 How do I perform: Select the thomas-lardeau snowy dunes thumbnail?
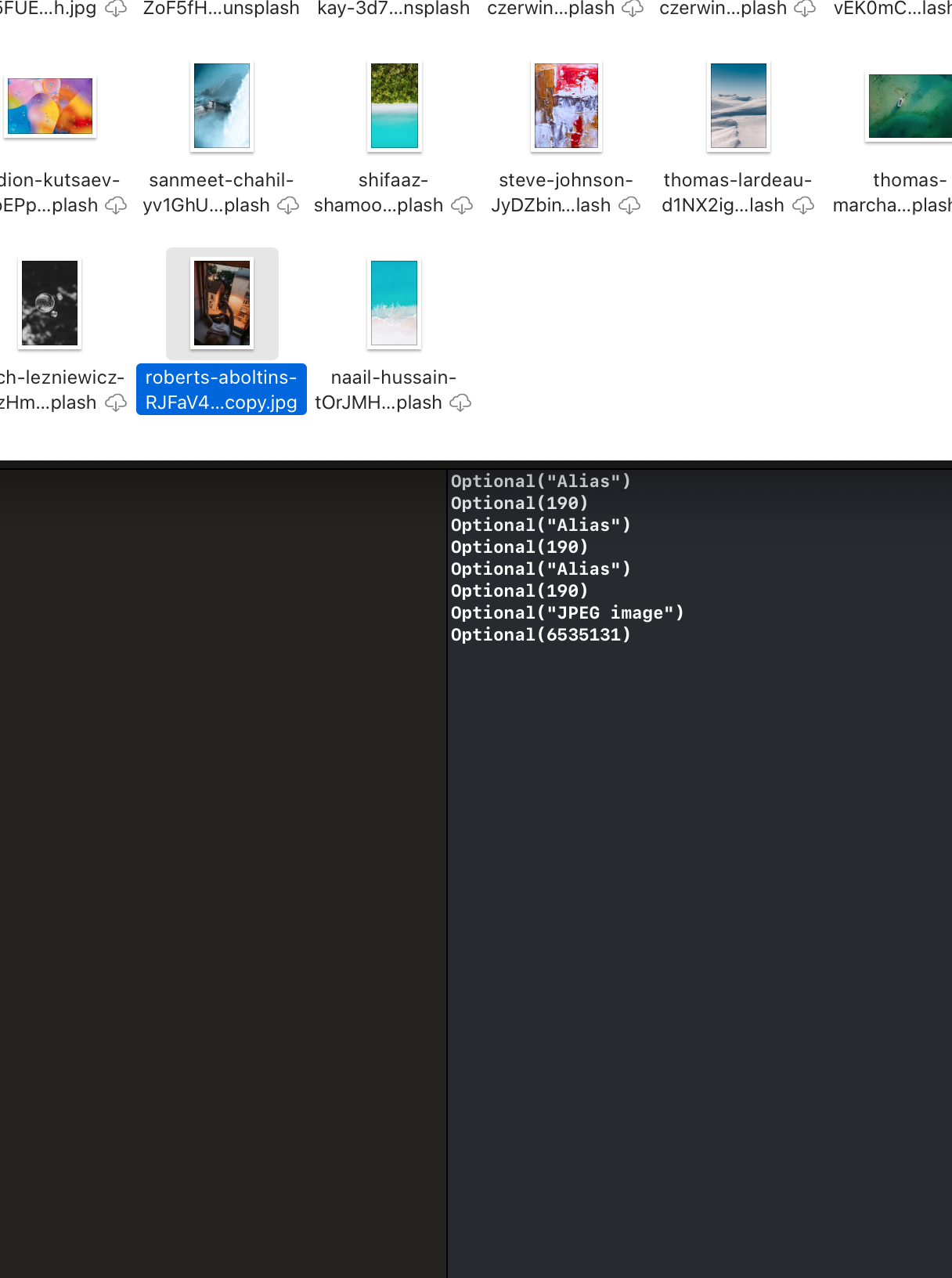point(738,106)
